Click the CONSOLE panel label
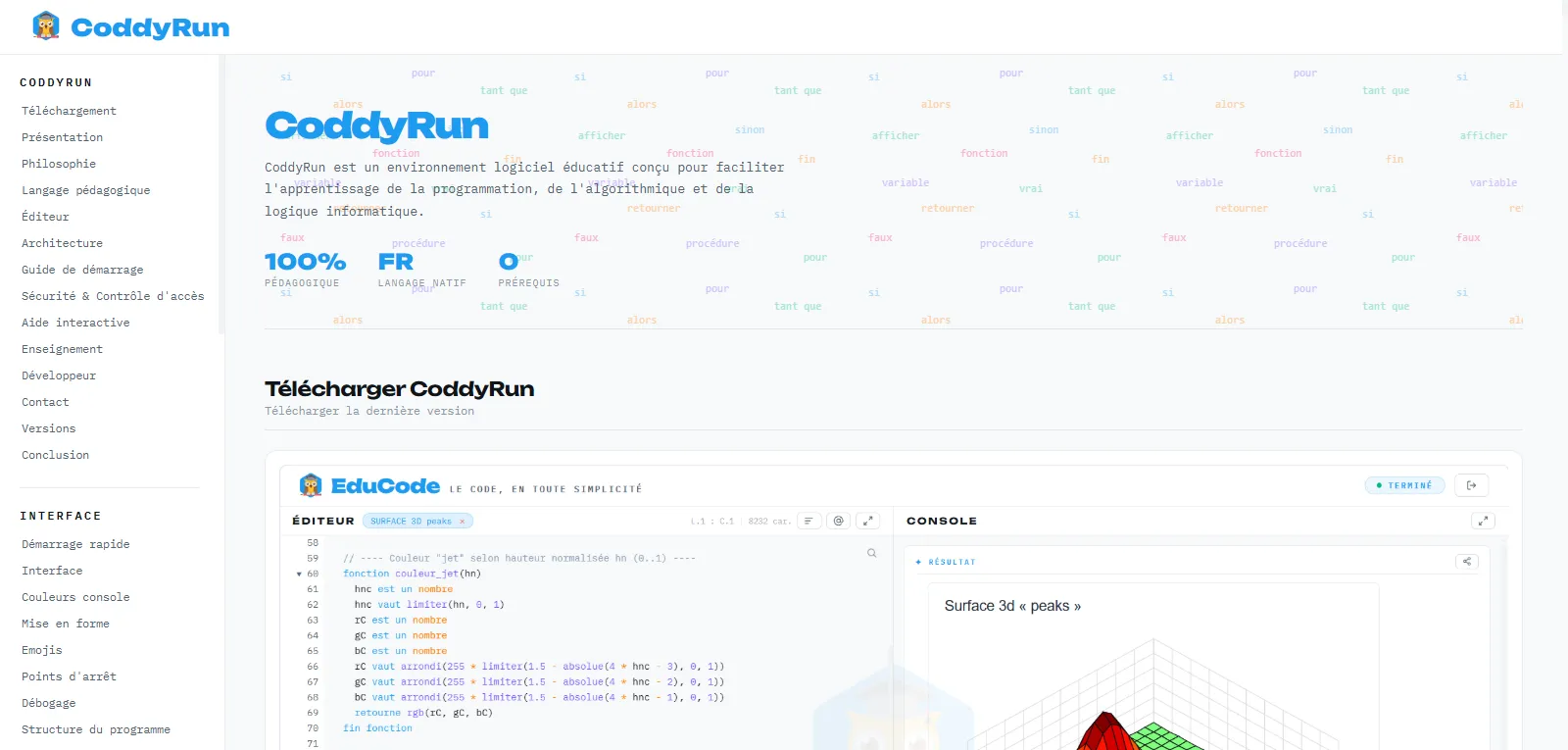1568x750 pixels. (942, 522)
